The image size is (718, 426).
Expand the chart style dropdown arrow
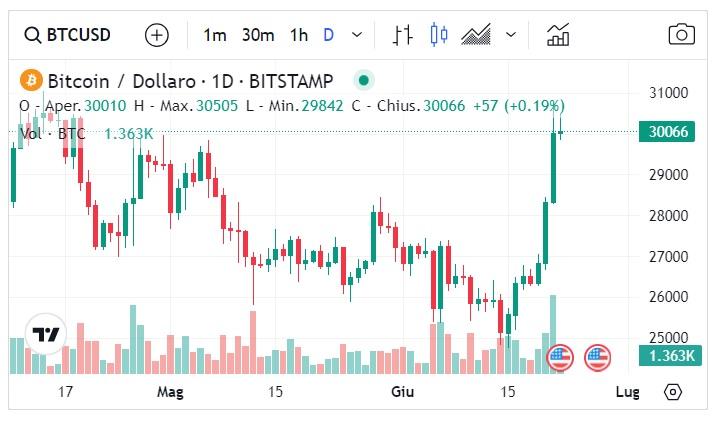coord(511,35)
